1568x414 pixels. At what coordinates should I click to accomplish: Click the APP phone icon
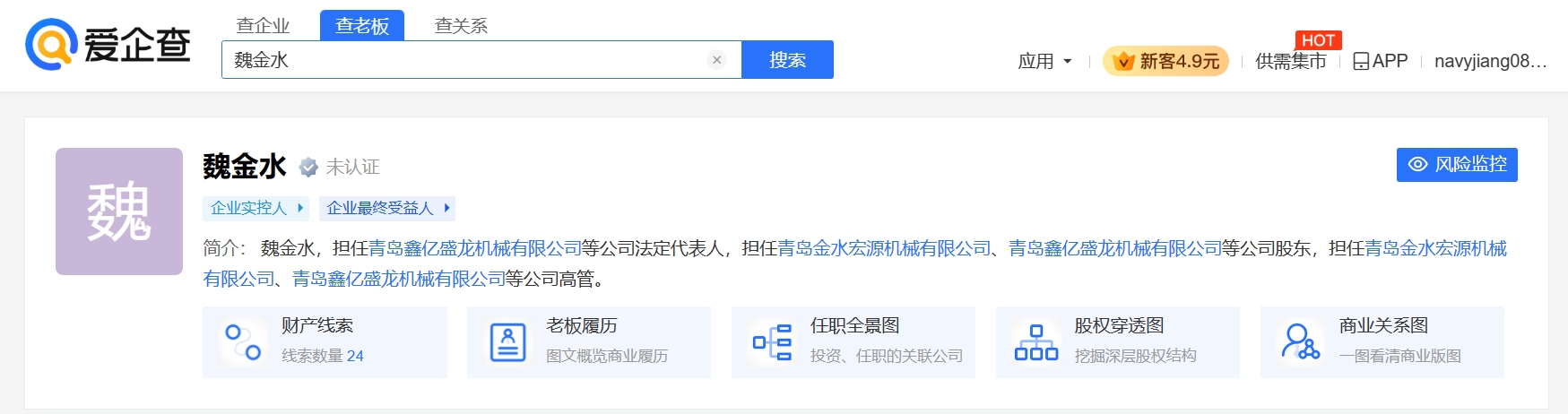click(1361, 61)
